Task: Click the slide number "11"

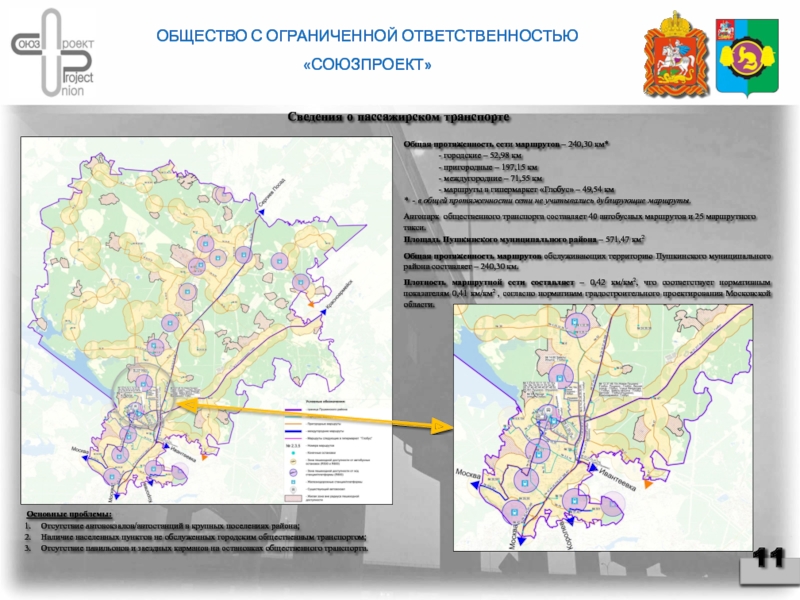Action: coord(768,558)
